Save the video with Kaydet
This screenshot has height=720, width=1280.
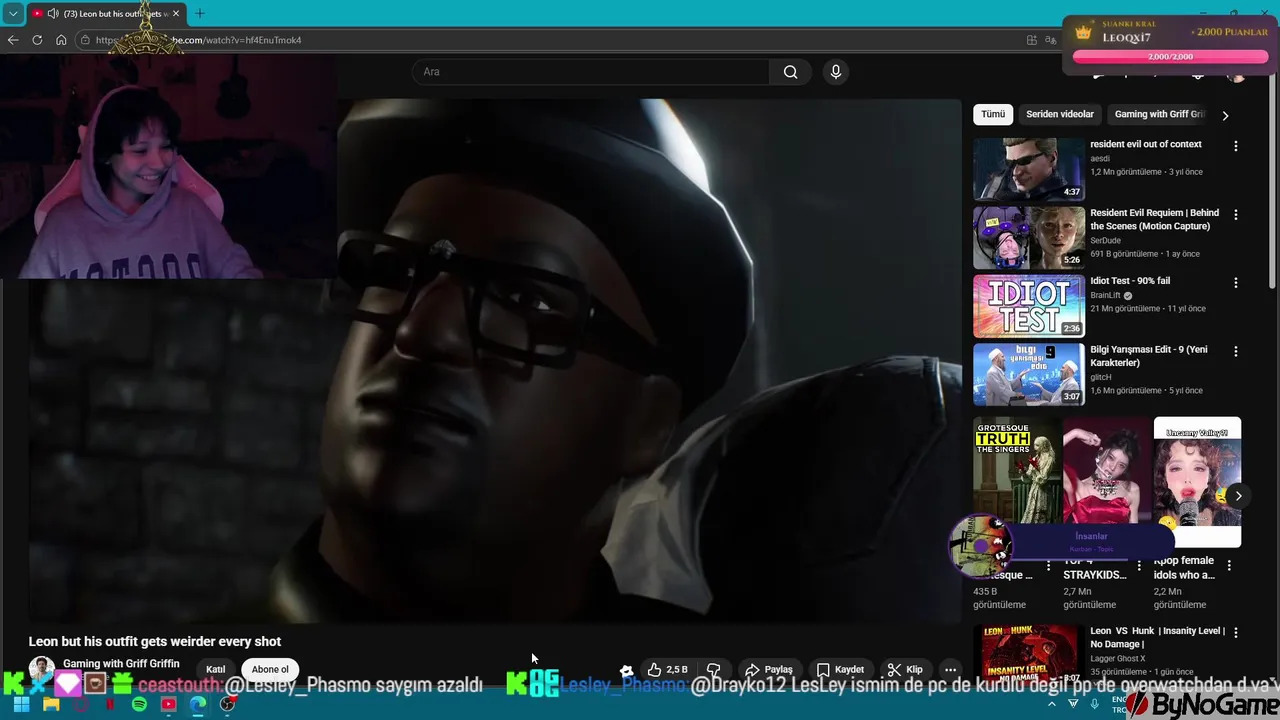(840, 670)
